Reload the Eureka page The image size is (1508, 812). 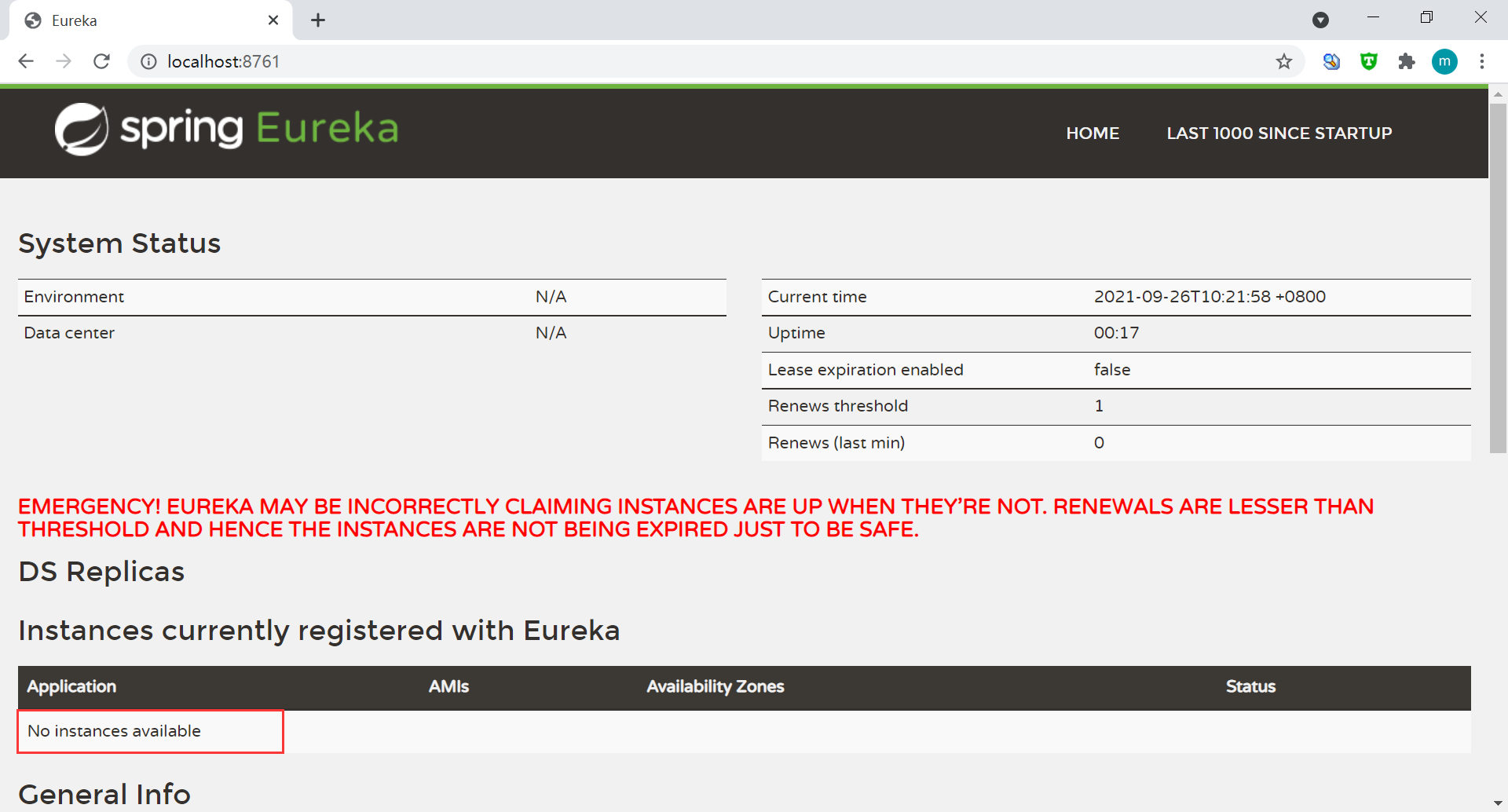[x=101, y=61]
